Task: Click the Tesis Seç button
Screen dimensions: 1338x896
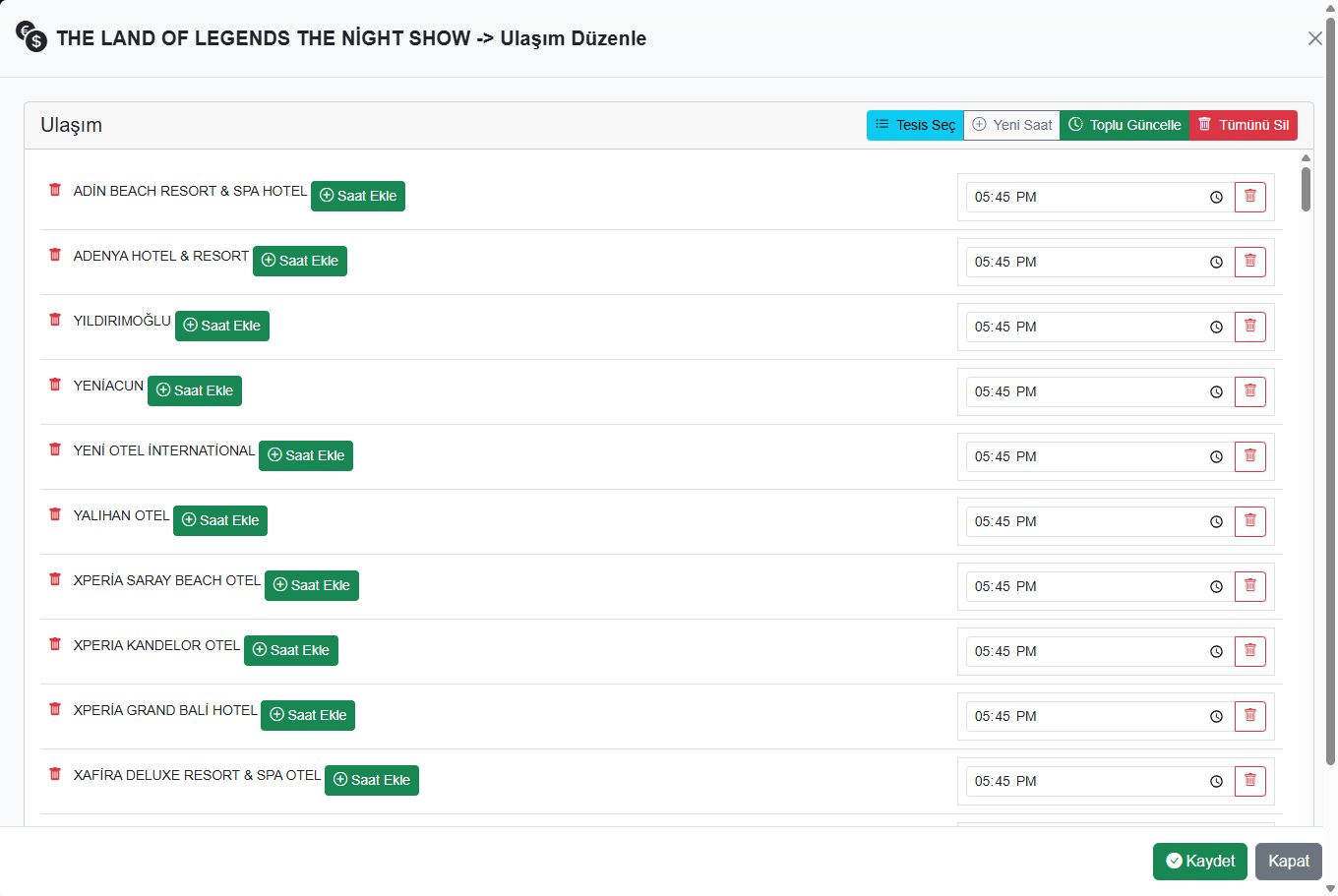Action: 915,125
